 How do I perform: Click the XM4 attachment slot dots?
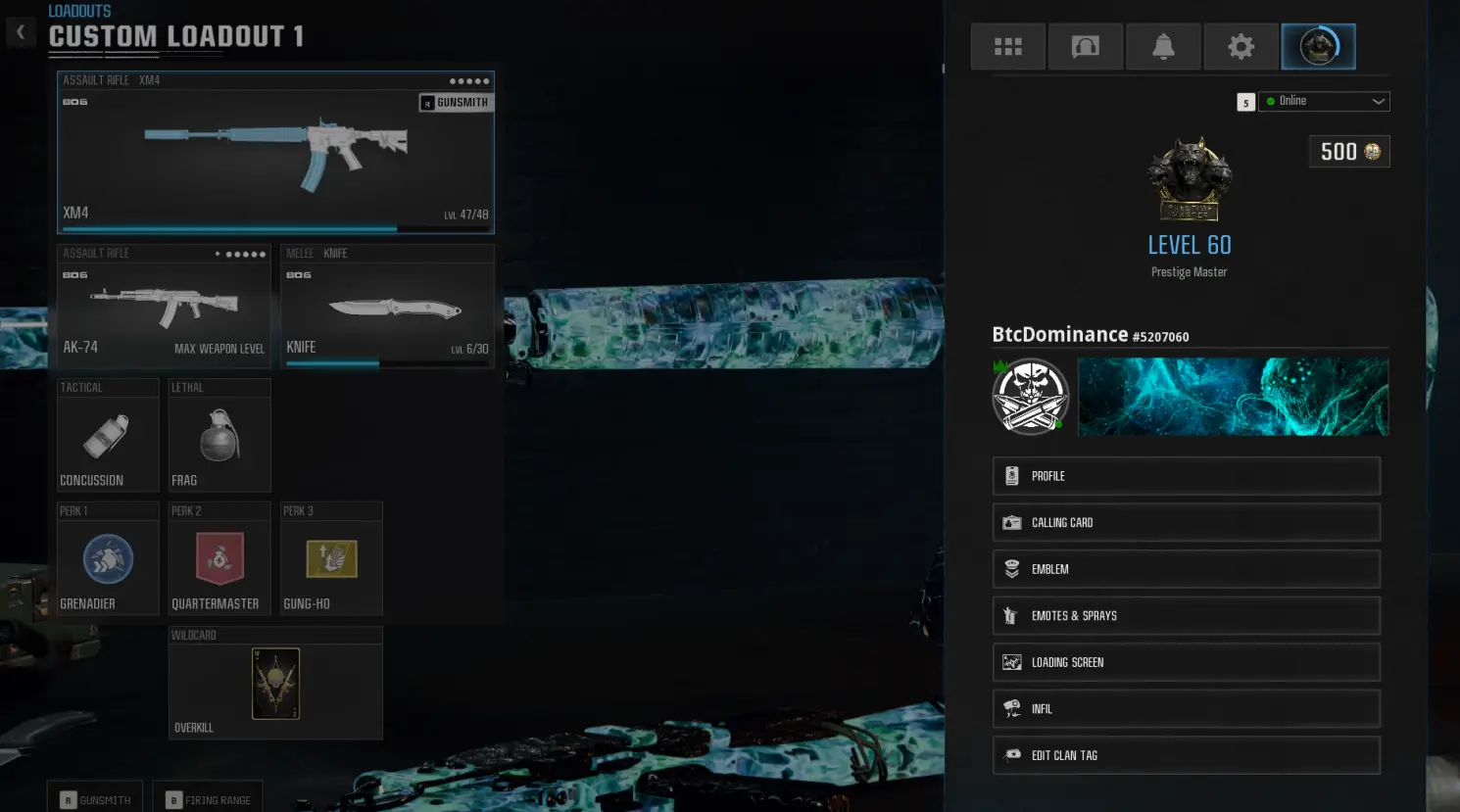pyautogui.click(x=469, y=81)
